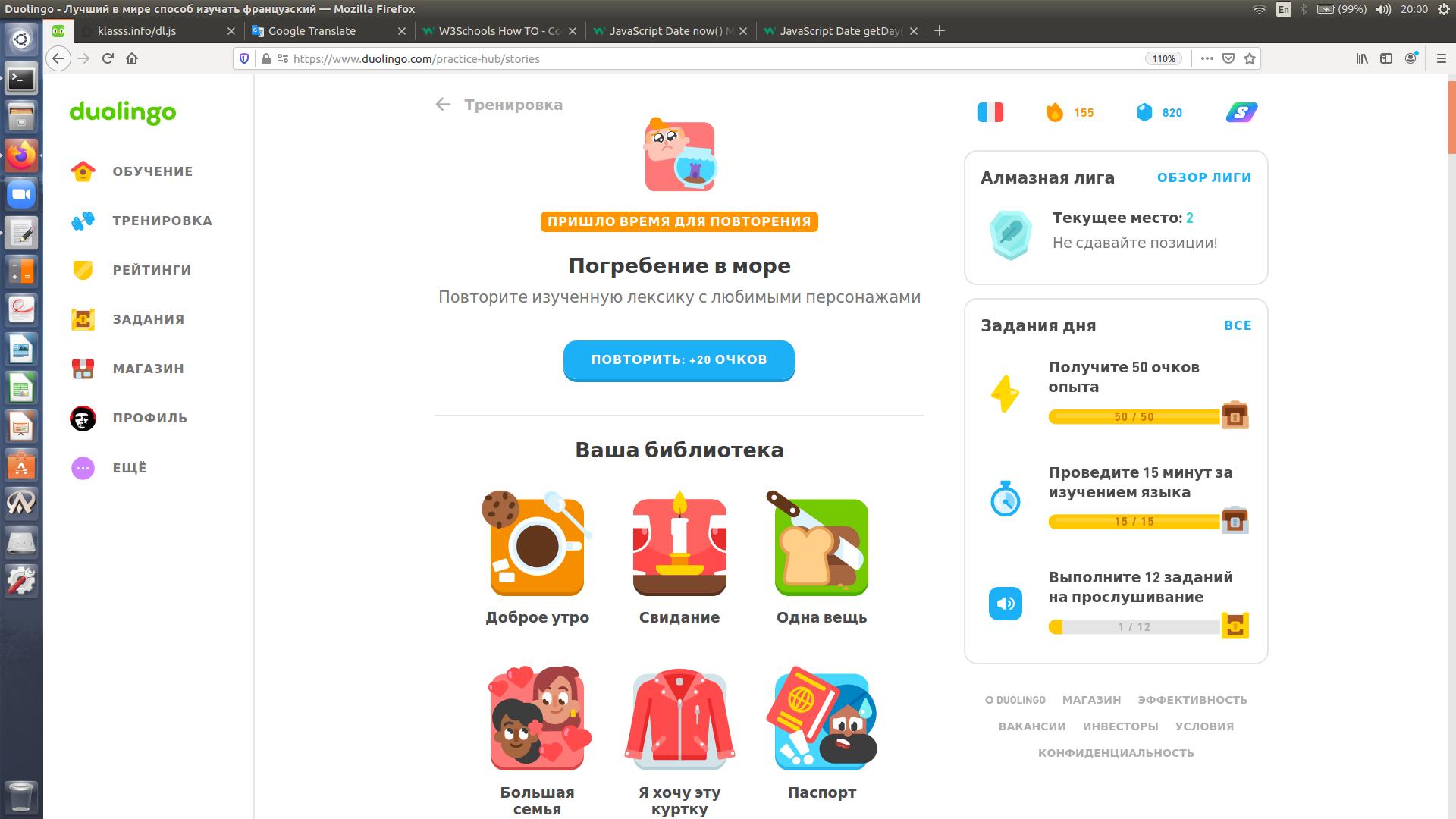
Task: Open the Свидание story thumbnail
Action: point(679,547)
